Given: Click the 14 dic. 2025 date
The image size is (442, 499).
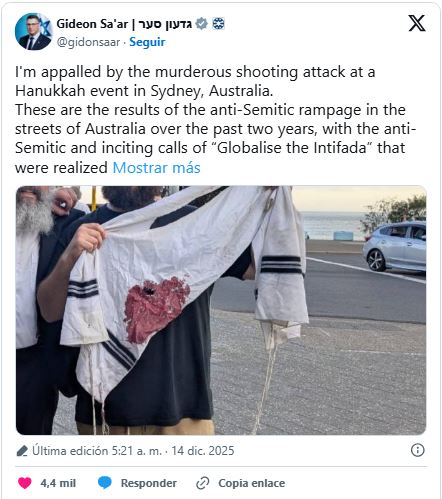Looking at the screenshot, I should click(x=203, y=451).
